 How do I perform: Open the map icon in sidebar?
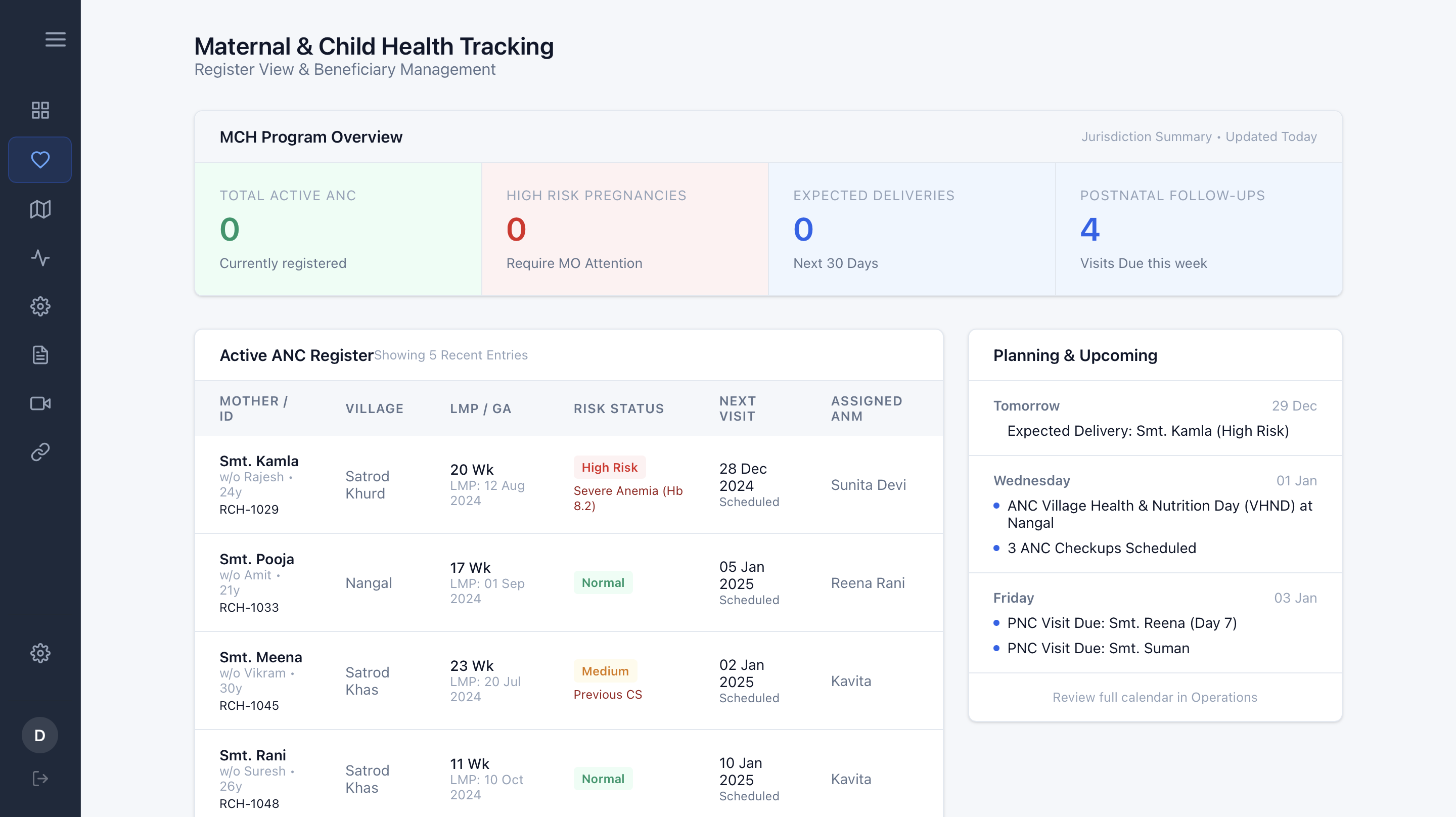click(40, 209)
